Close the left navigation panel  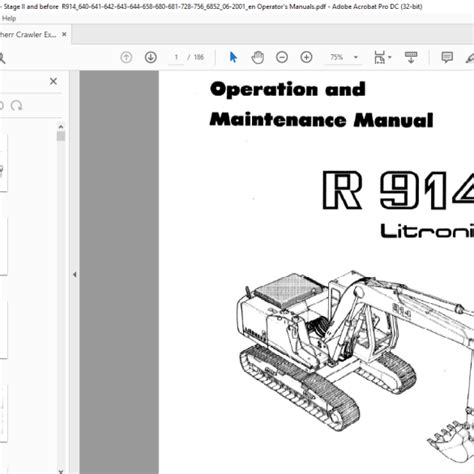click(53, 81)
